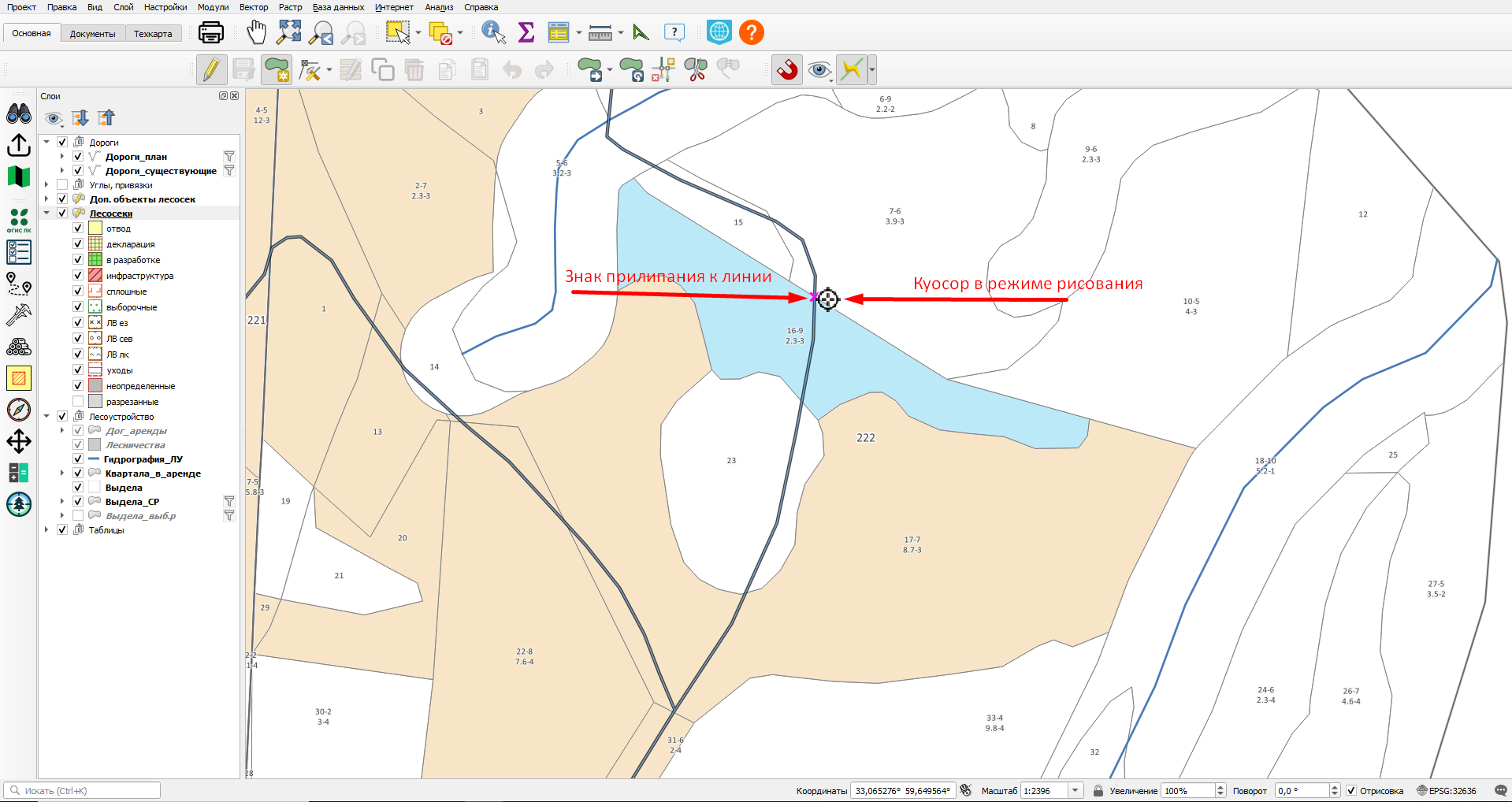The width and height of the screenshot is (1512, 802).
Task: Toggle editing with the pencil icon
Action: [x=211, y=70]
